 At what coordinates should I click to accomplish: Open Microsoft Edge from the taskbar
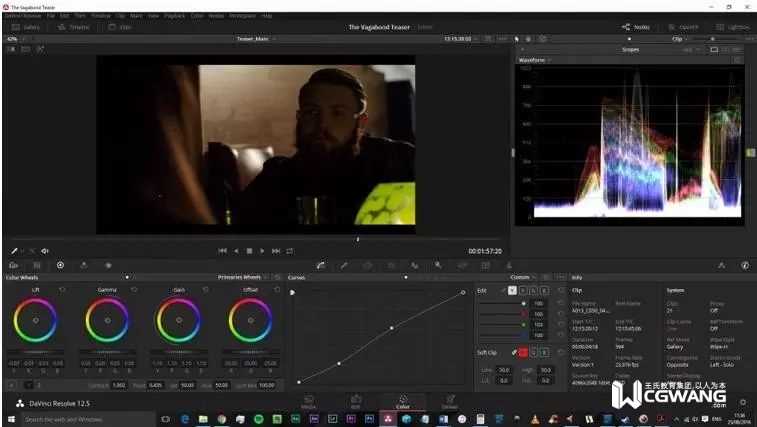tap(184, 419)
